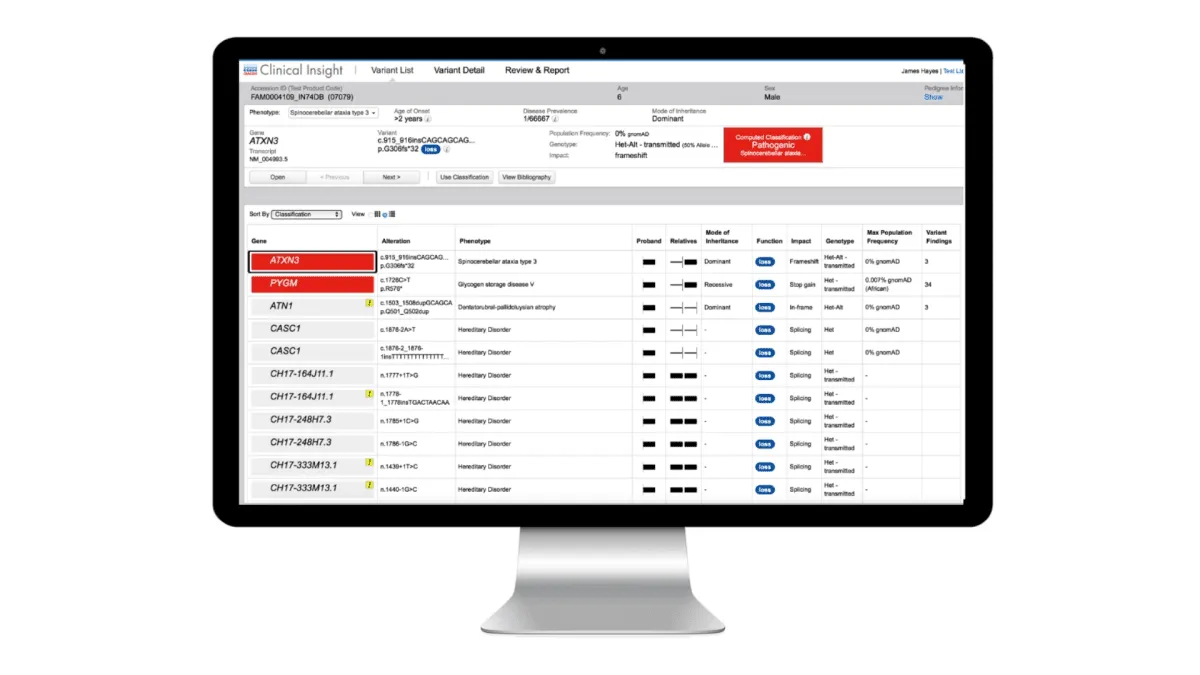Open the Phenotype dropdown
Viewport: 1200px width, 675px height.
(333, 113)
